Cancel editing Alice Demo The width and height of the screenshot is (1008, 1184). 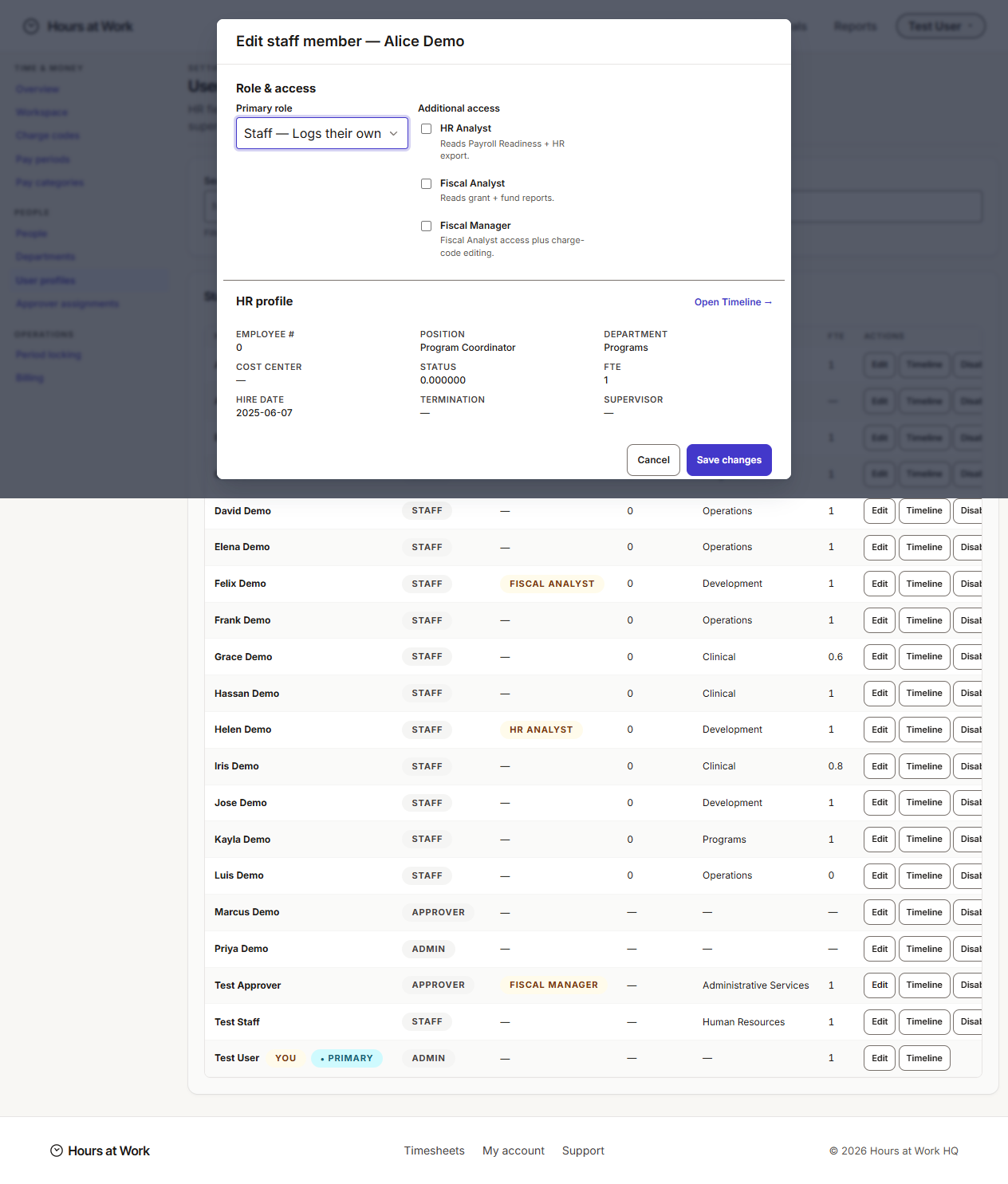point(653,460)
